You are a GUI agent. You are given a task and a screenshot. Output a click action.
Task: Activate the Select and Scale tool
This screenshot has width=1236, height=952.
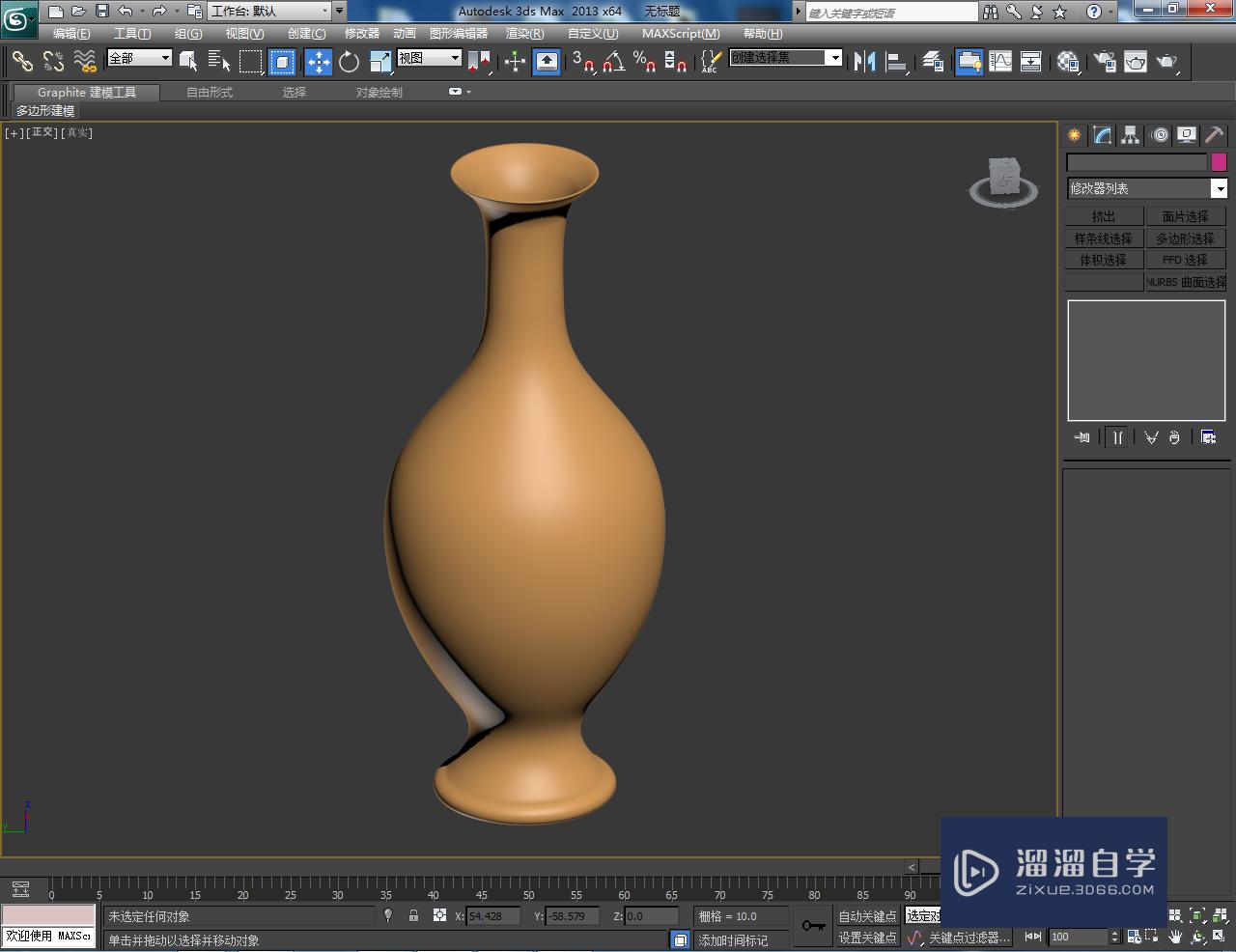coord(380,62)
